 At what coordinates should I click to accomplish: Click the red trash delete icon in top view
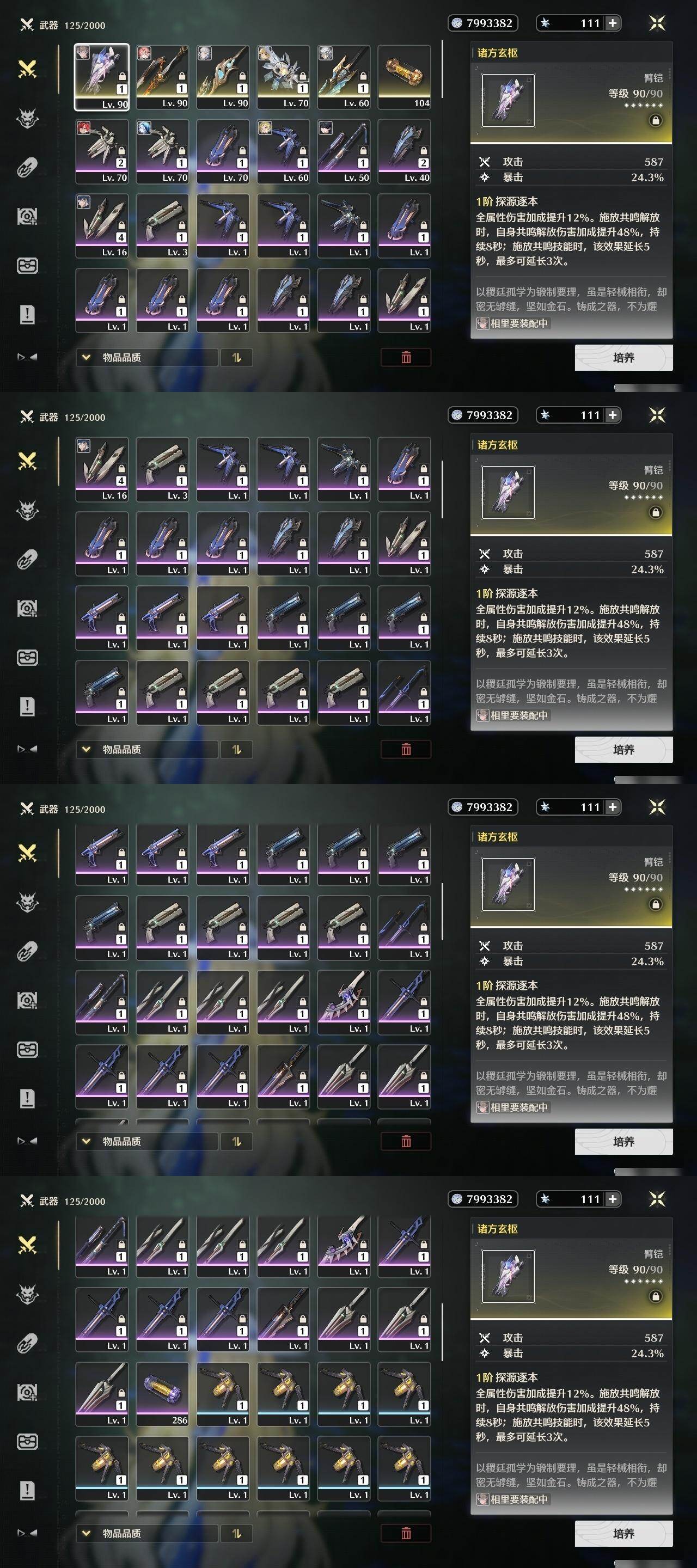coord(406,357)
